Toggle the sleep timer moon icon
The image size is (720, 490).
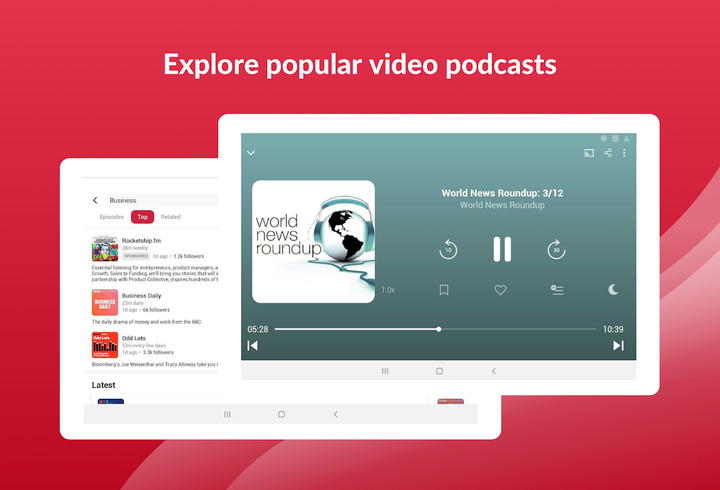tap(613, 290)
